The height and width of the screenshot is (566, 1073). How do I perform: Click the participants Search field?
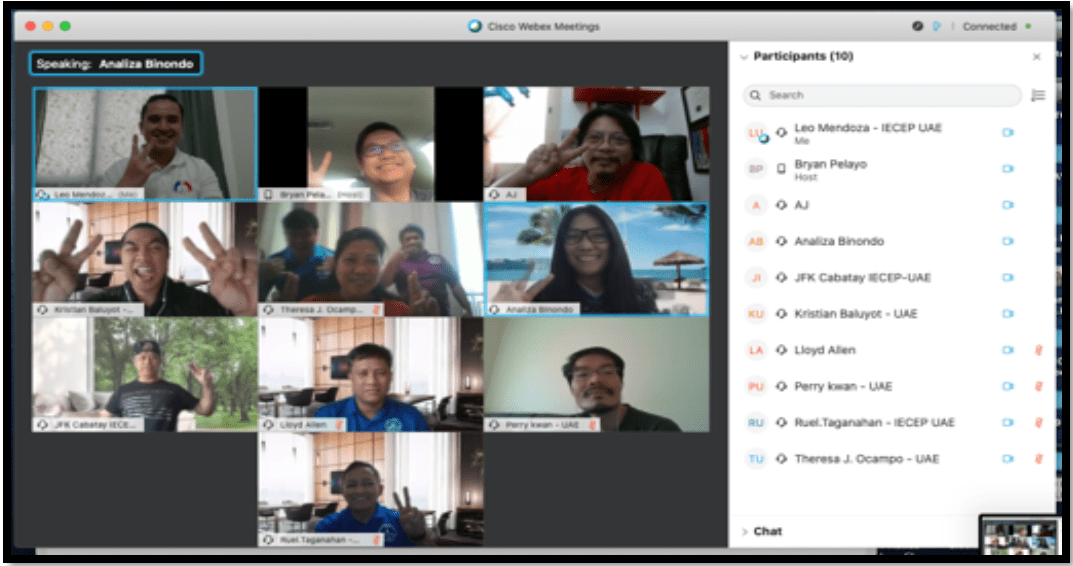882,95
